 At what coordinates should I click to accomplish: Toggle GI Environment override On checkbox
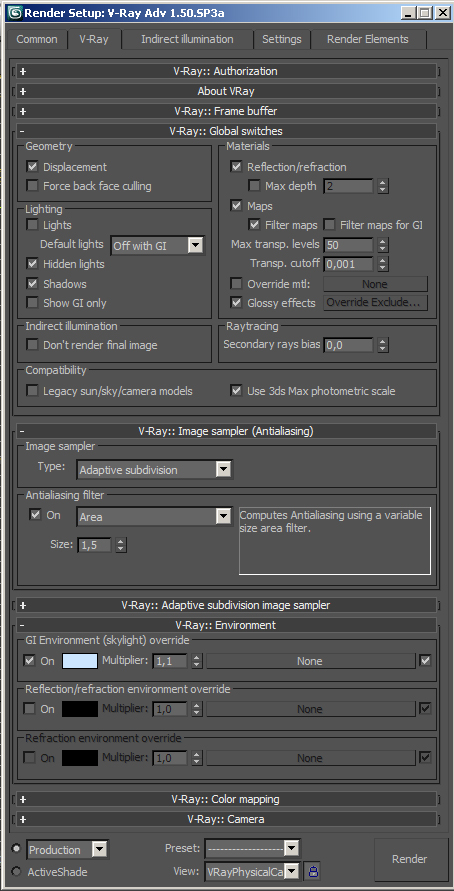point(29,661)
